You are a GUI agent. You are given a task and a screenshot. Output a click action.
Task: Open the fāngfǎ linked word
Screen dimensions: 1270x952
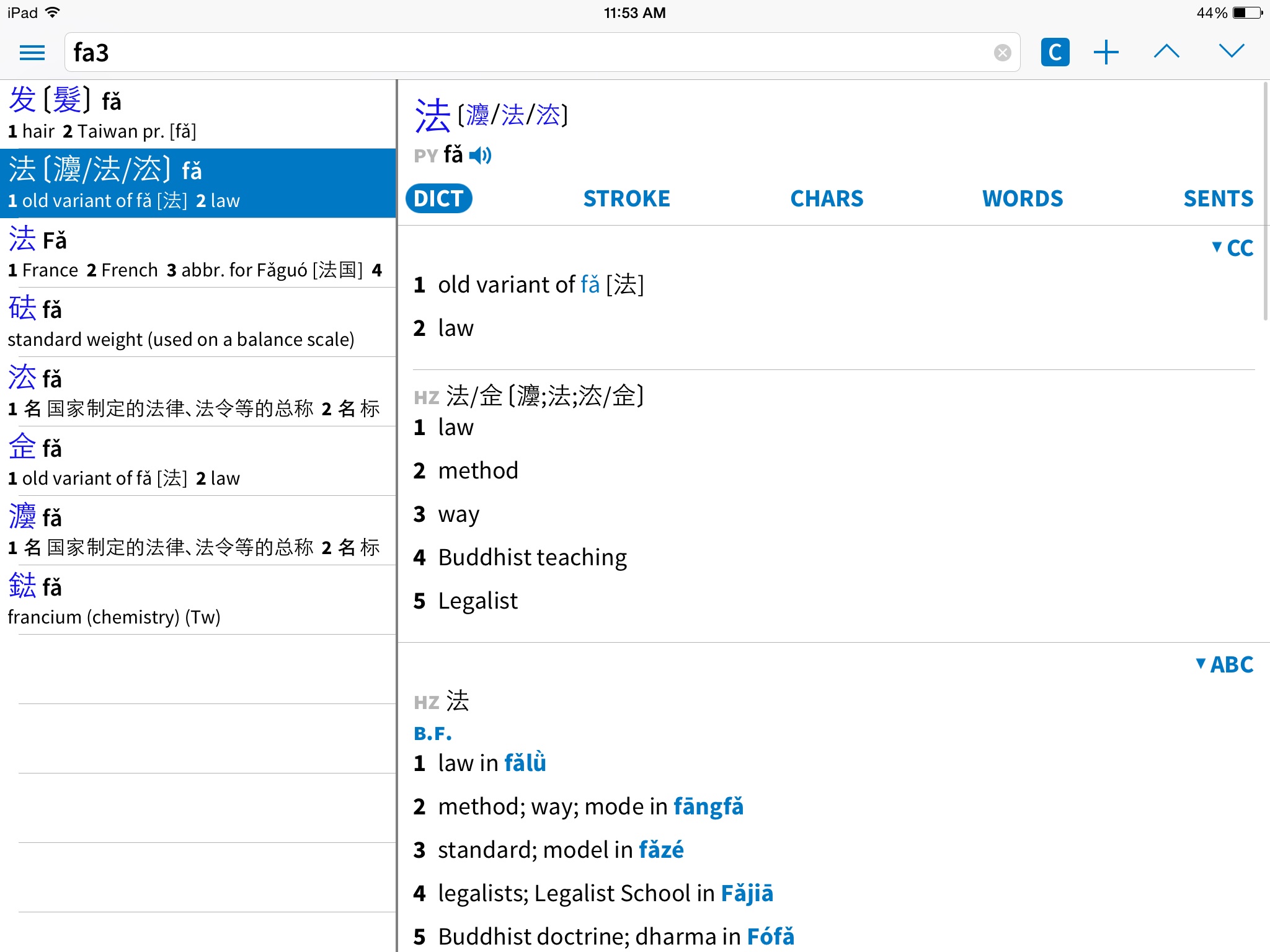point(708,806)
